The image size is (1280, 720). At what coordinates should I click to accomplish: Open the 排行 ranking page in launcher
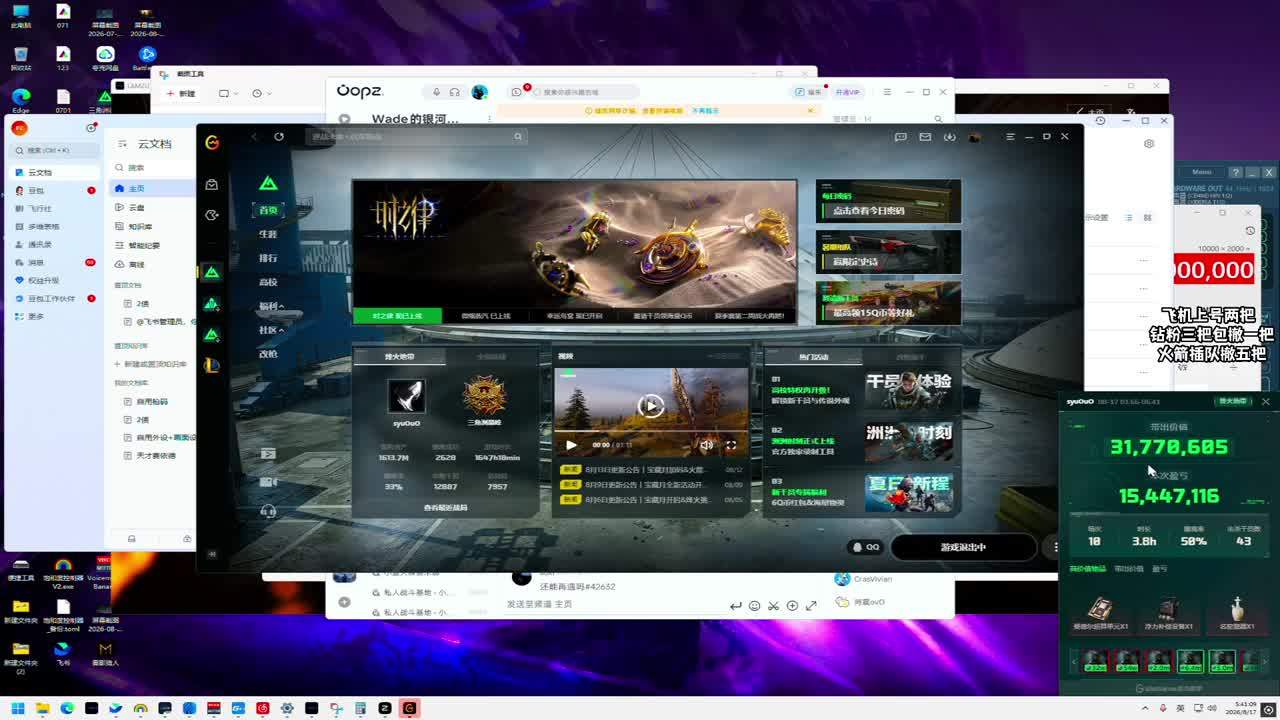268,258
